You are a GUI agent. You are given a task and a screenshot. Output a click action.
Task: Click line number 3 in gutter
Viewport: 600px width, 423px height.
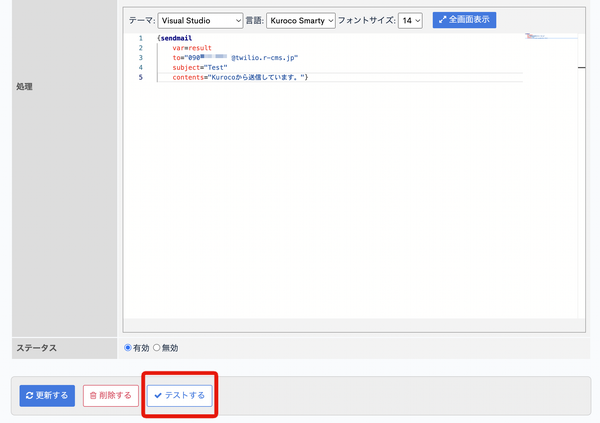tap(140, 58)
